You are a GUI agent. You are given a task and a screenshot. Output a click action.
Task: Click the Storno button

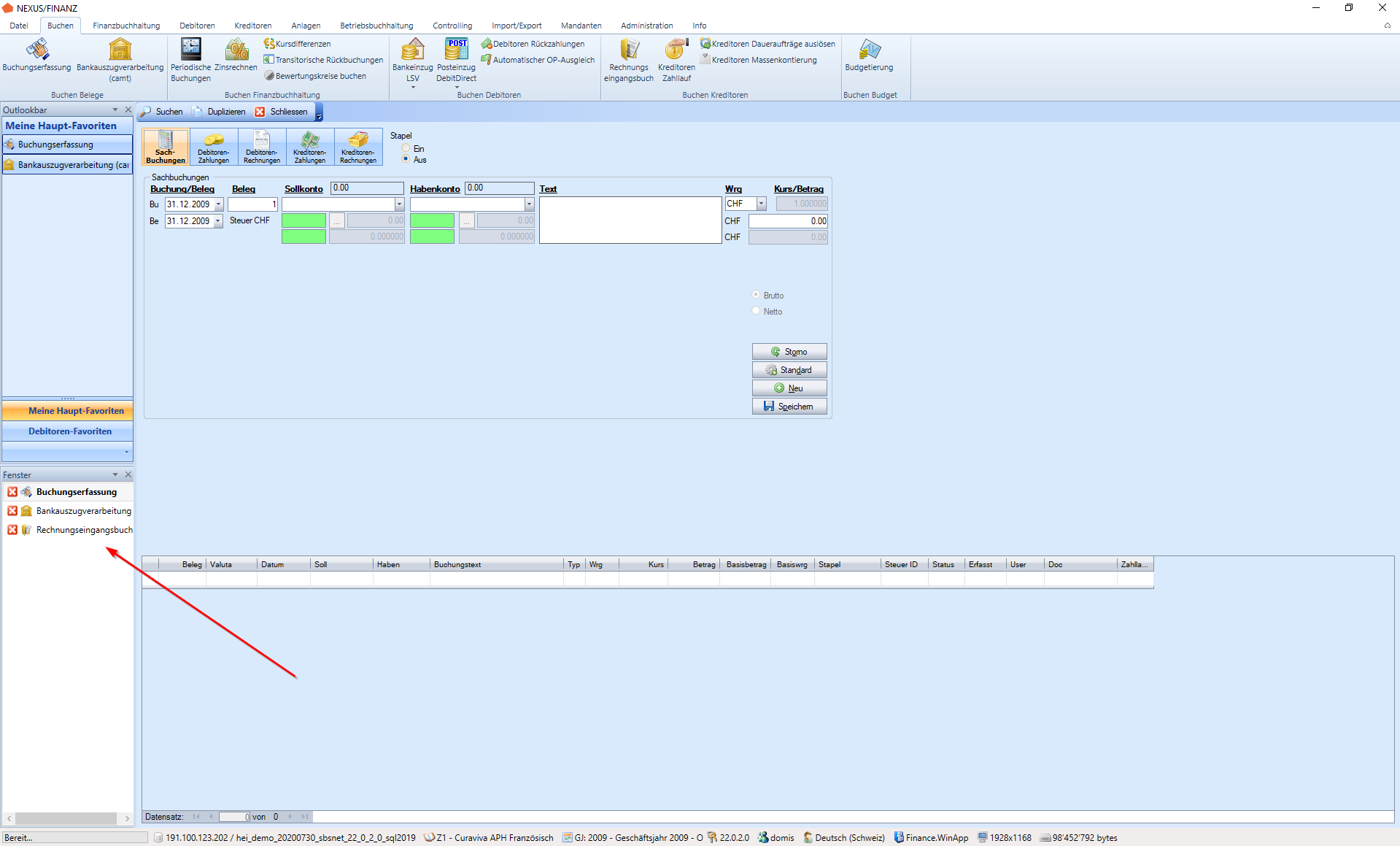[x=789, y=352]
